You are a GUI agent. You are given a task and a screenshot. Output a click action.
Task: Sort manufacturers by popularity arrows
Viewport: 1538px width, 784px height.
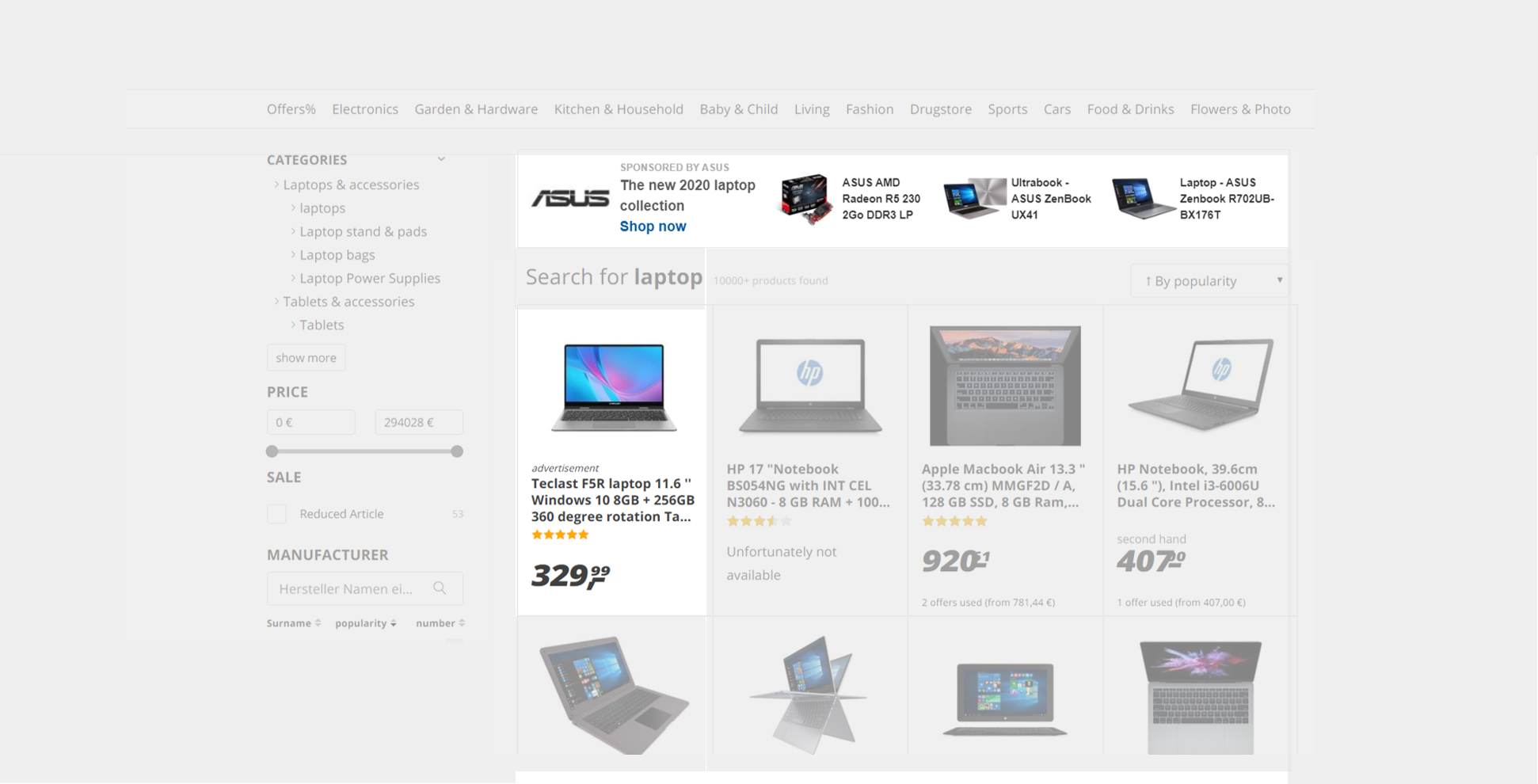click(x=394, y=623)
